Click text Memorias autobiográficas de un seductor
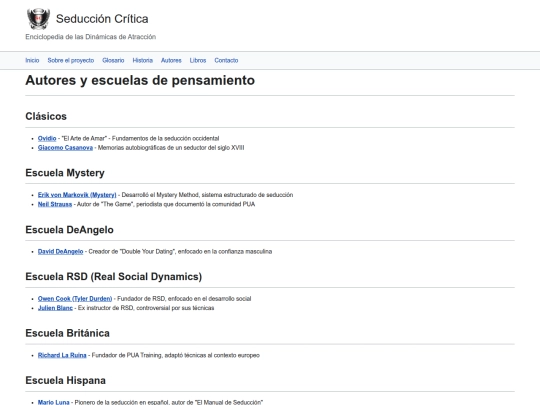 click(171, 148)
